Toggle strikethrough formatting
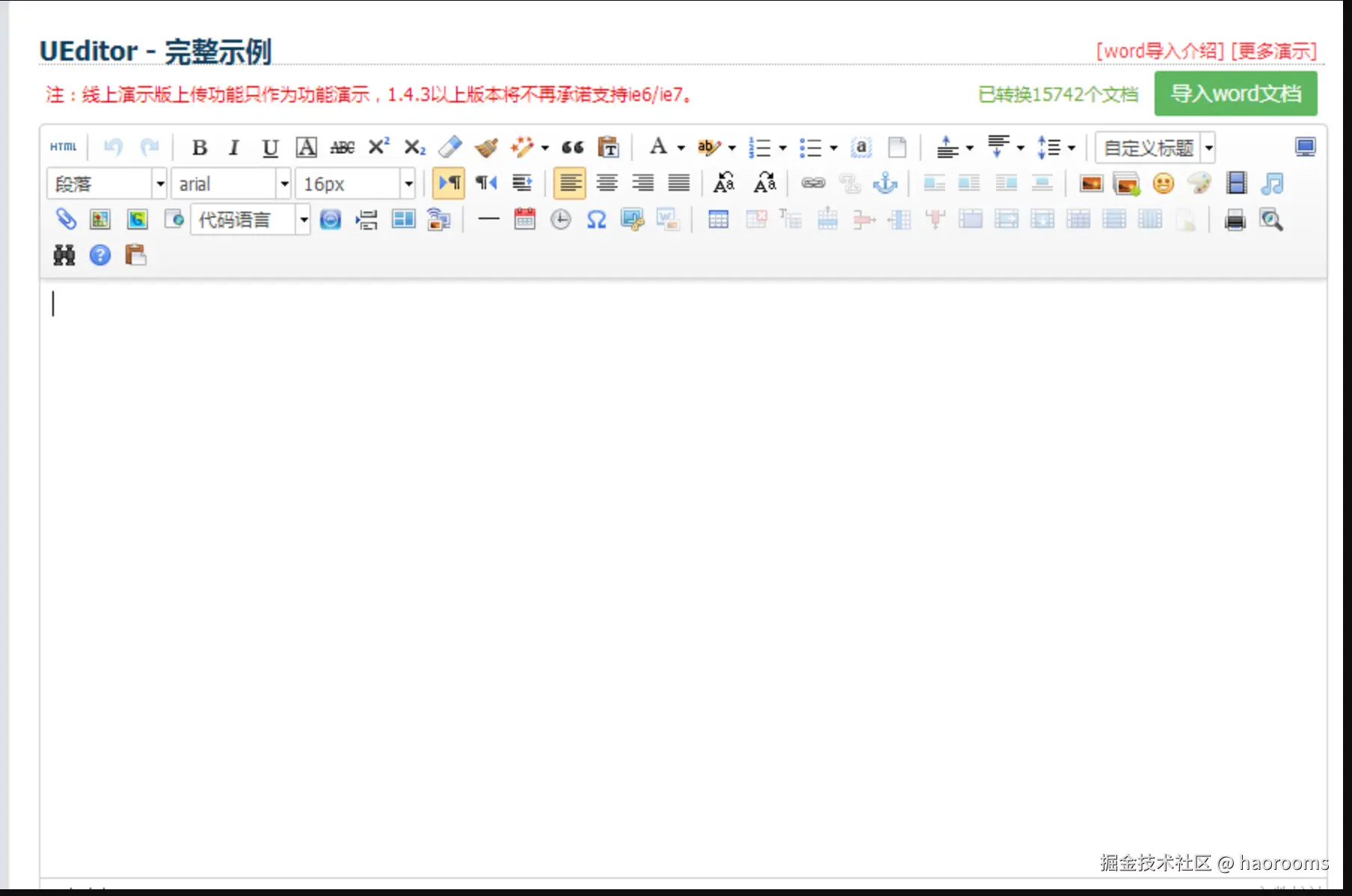Image resolution: width=1352 pixels, height=896 pixels. click(342, 147)
